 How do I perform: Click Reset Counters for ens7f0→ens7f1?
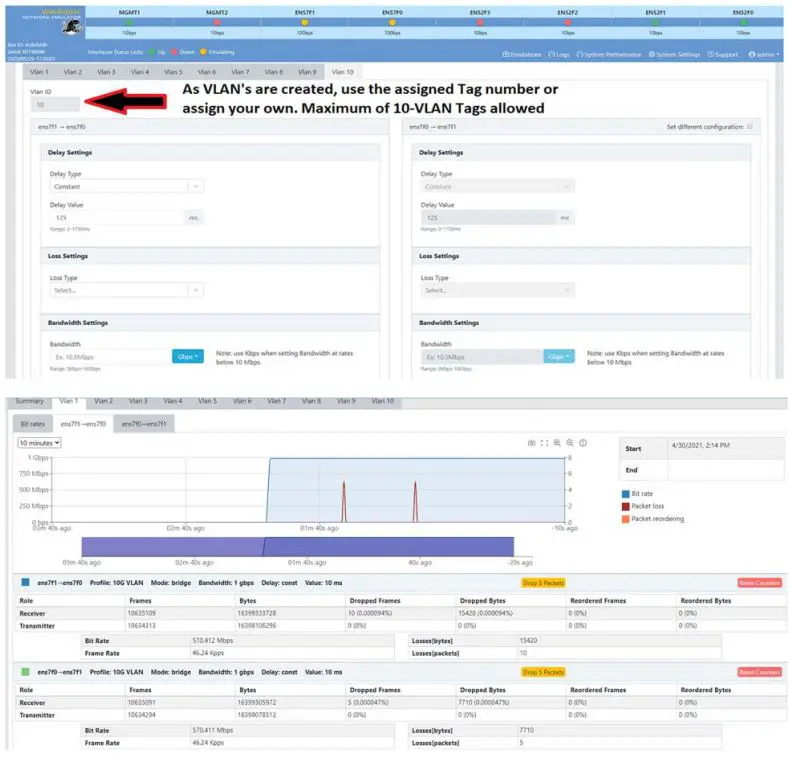coord(760,672)
